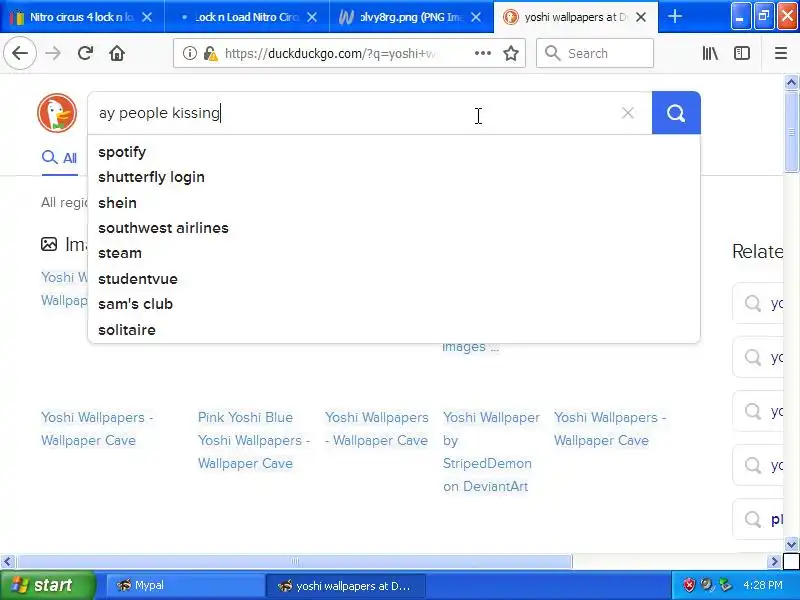Screen dimensions: 800x600
Task: Switch to Lock n Load Nitro Circus tab
Action: 247,17
